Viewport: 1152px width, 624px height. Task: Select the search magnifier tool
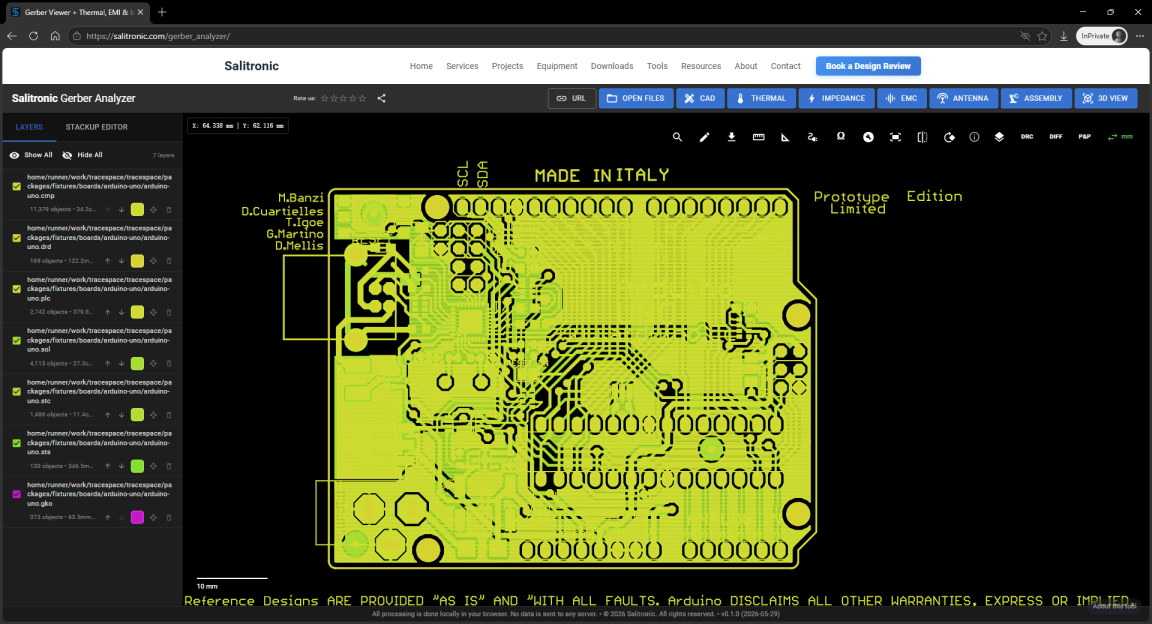pos(677,137)
